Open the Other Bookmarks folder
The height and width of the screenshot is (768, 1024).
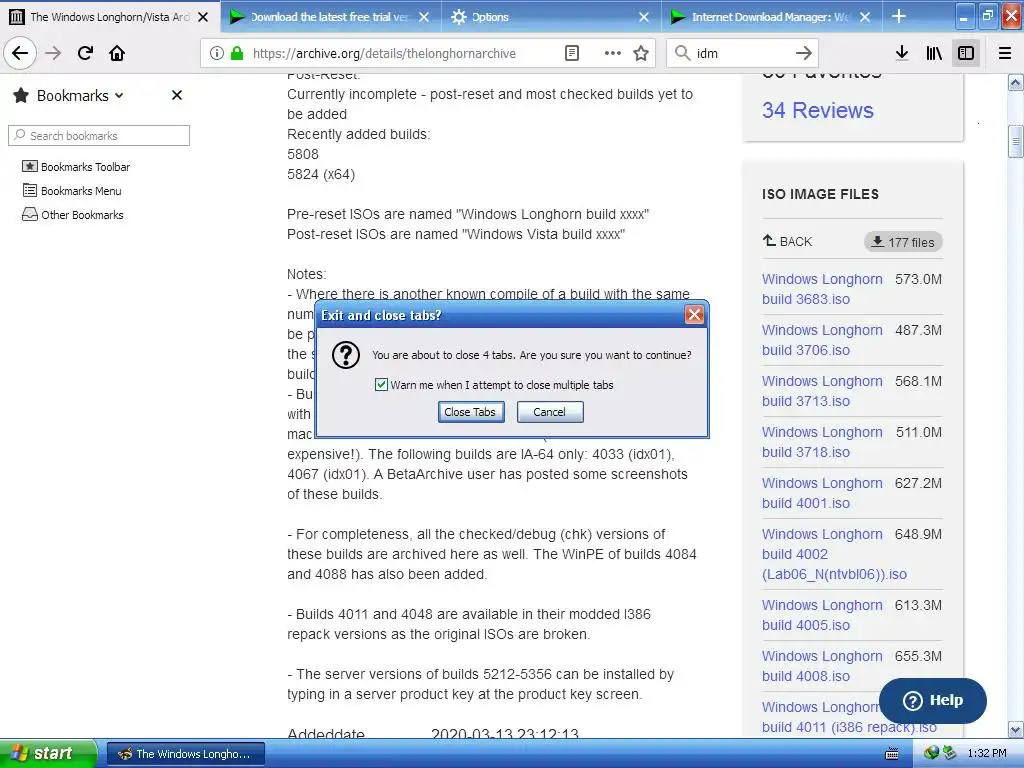tap(72, 215)
